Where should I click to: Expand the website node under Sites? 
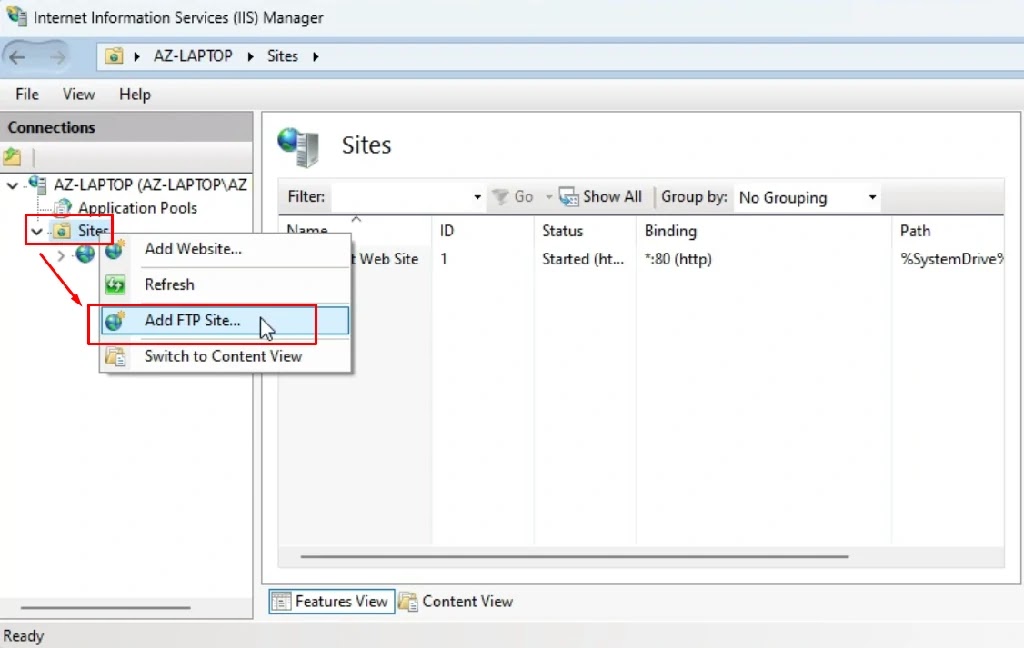[x=61, y=255]
